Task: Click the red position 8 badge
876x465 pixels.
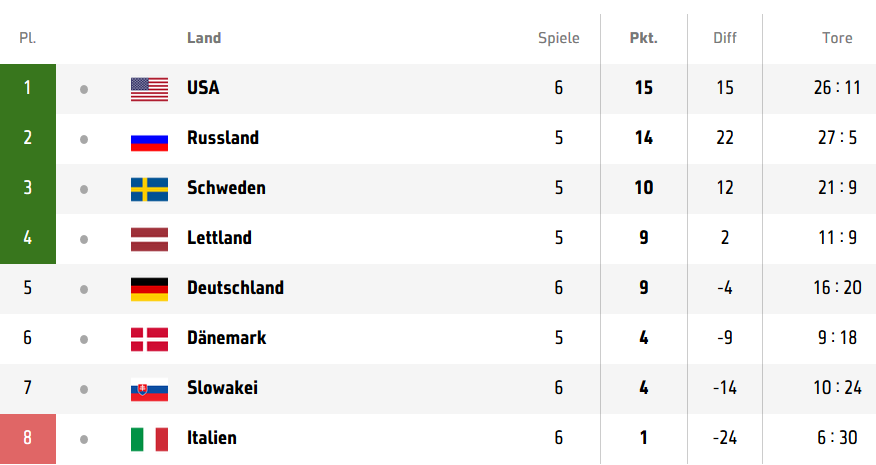Action: [28, 439]
